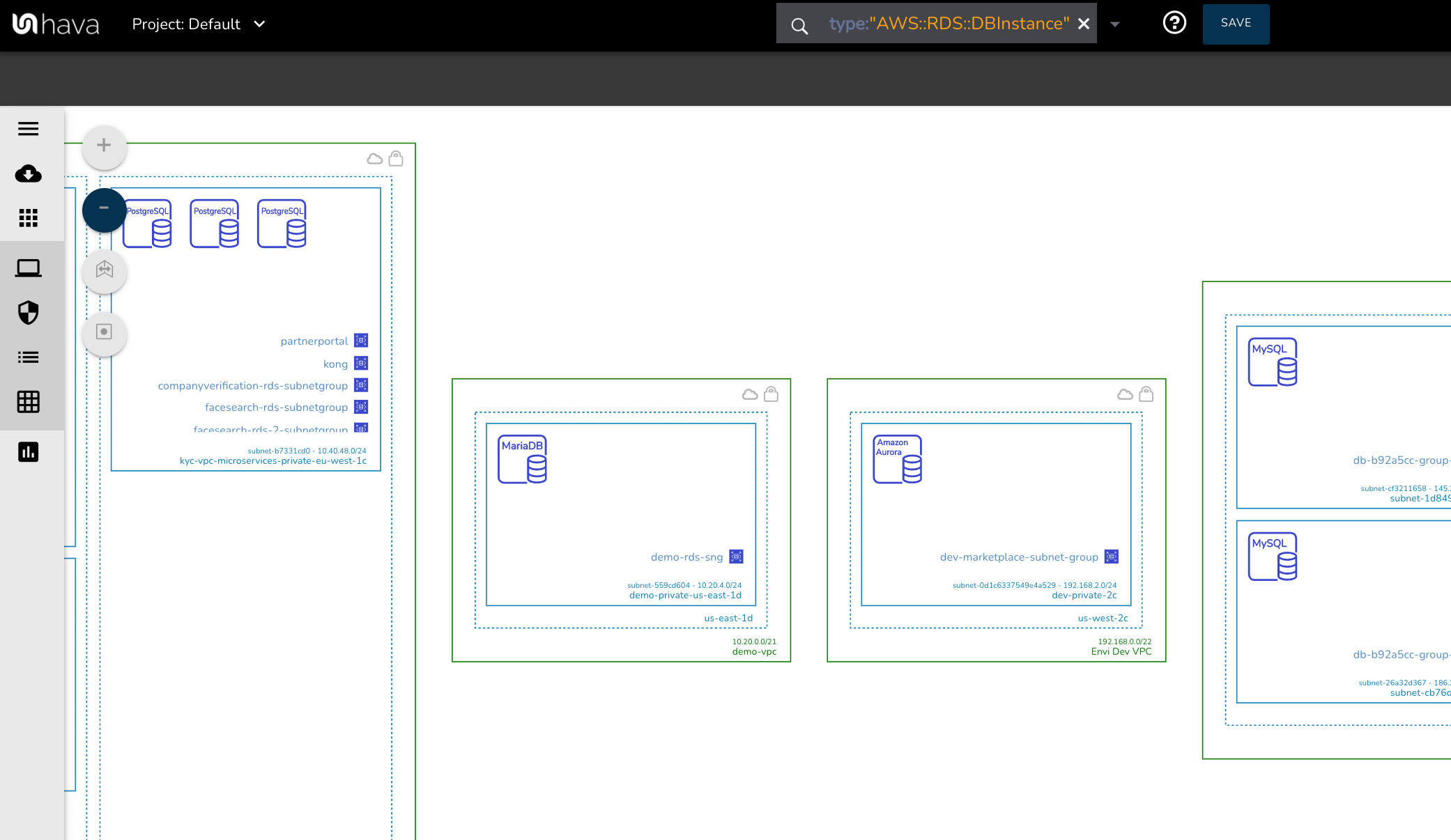Open the help question mark icon
Image resolution: width=1451 pixels, height=840 pixels.
[1174, 23]
